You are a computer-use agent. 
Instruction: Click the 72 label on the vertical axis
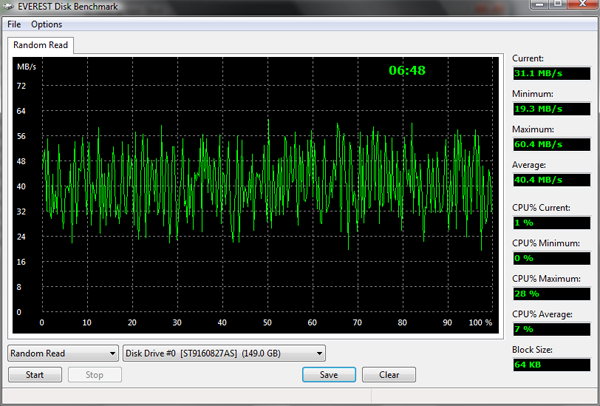21,86
